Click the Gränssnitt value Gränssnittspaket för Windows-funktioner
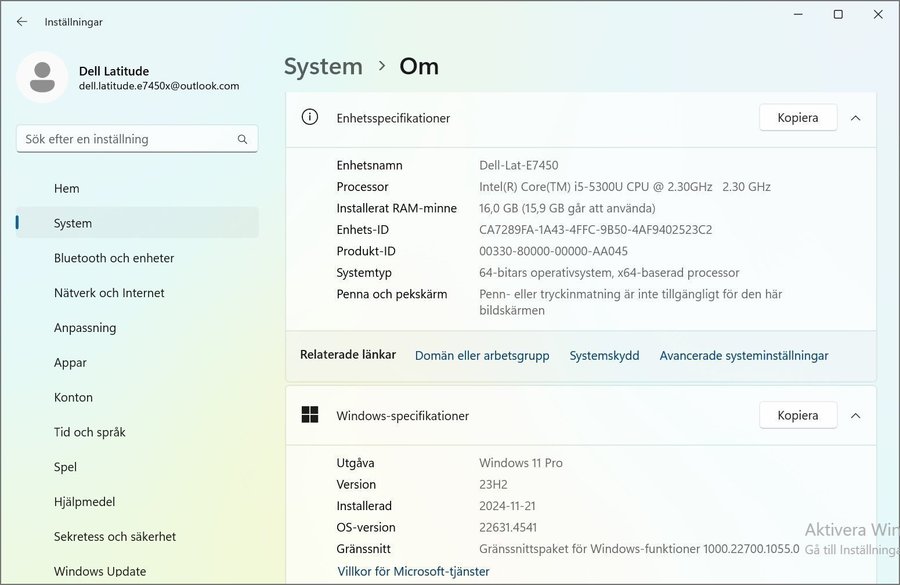The image size is (900, 585). coord(639,549)
